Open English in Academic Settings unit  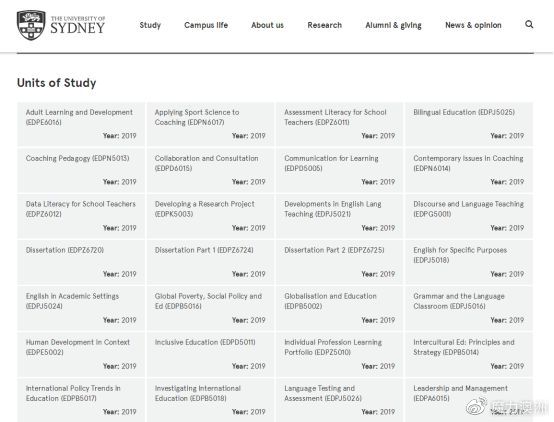[x=81, y=308]
